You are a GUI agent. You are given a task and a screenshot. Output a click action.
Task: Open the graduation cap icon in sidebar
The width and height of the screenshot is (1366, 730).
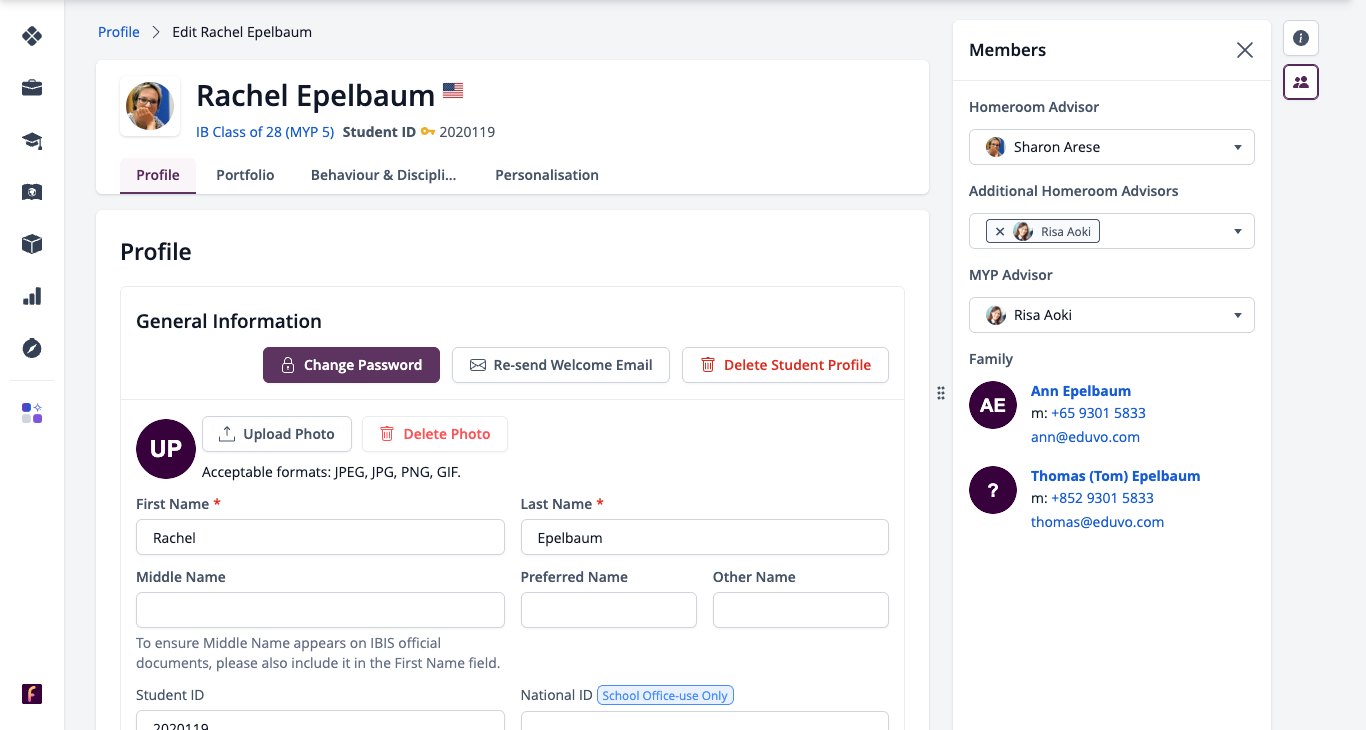[32, 140]
